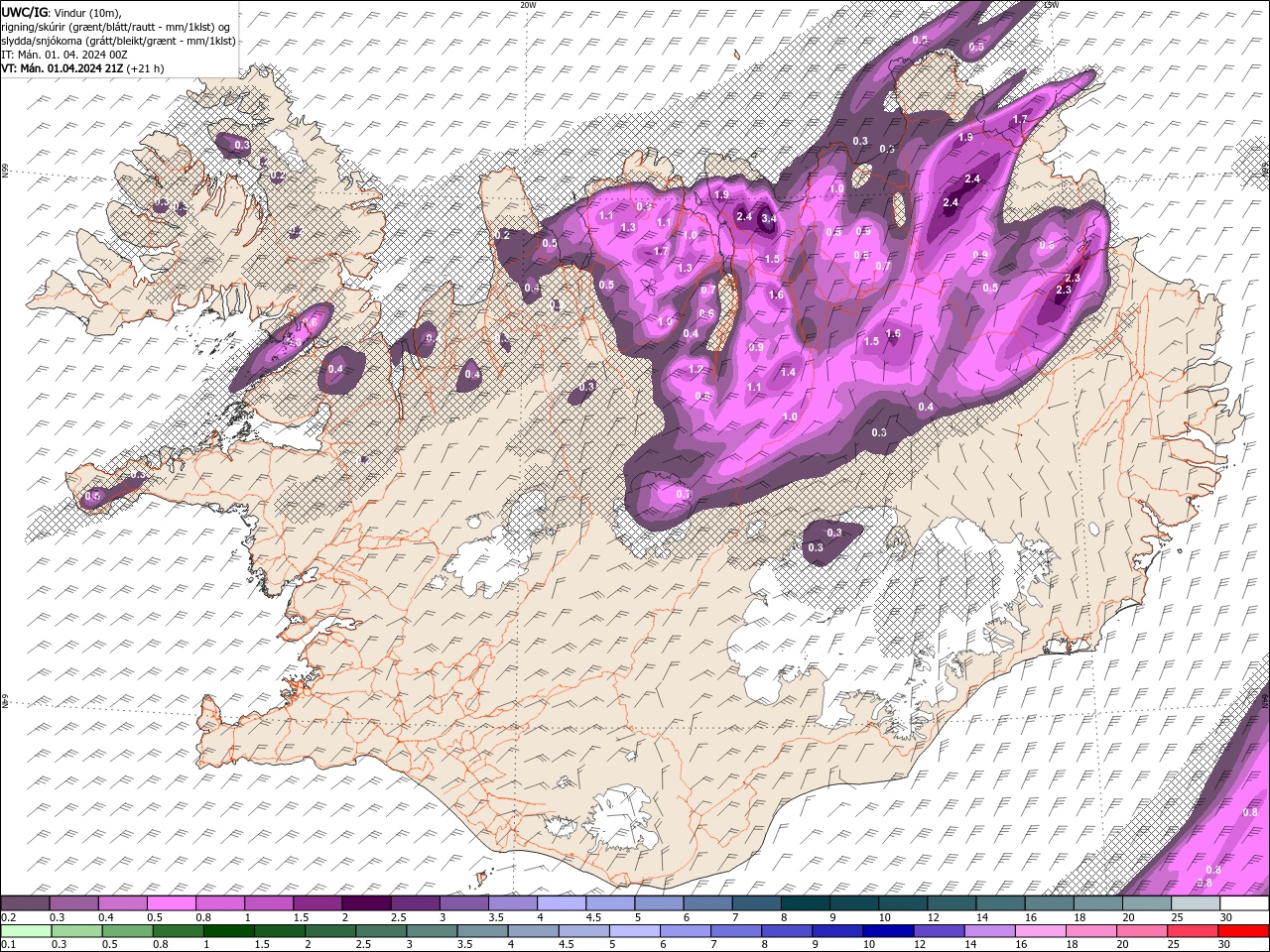Click the 'slydda/snjókoma' legend description line
Screen dimensions: 1270x952
[119, 41]
